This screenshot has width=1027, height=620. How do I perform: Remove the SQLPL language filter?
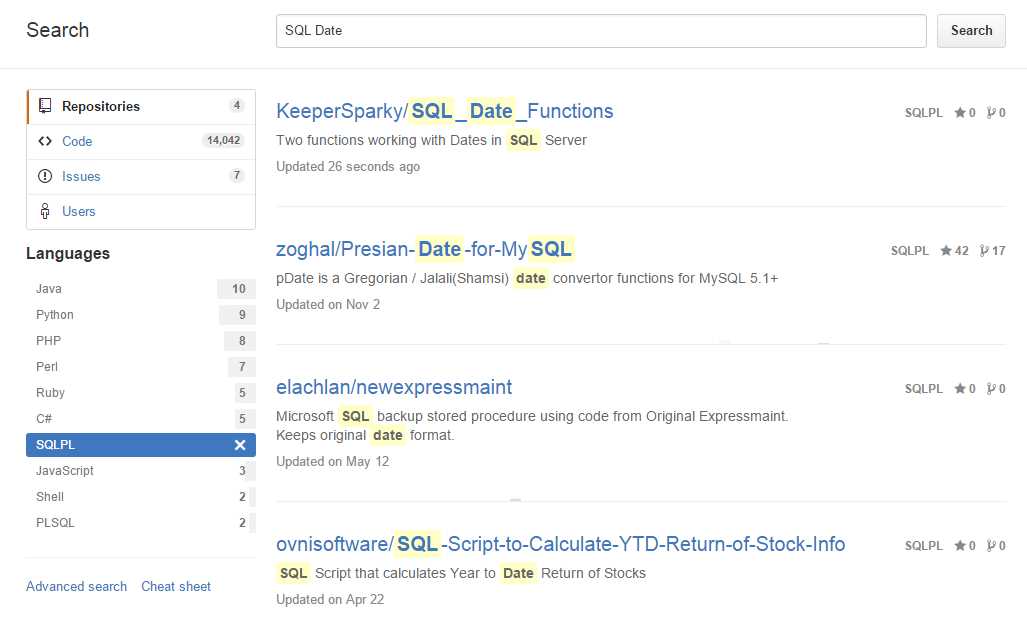[x=240, y=445]
